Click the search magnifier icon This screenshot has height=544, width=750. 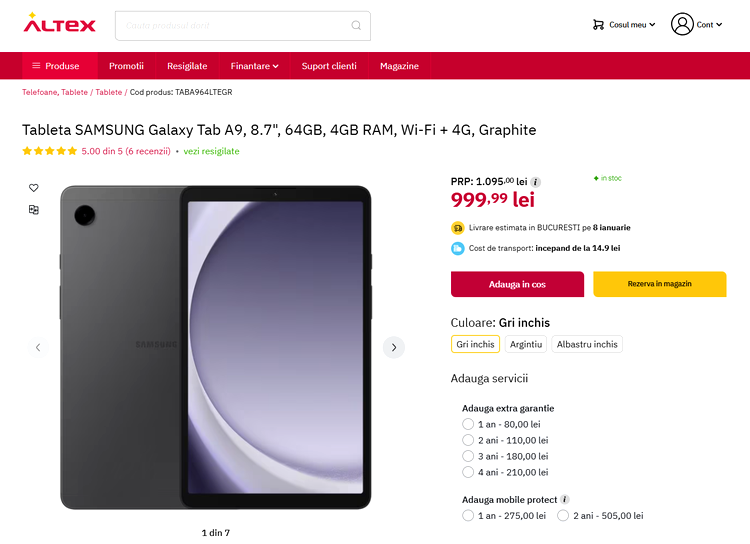(356, 25)
